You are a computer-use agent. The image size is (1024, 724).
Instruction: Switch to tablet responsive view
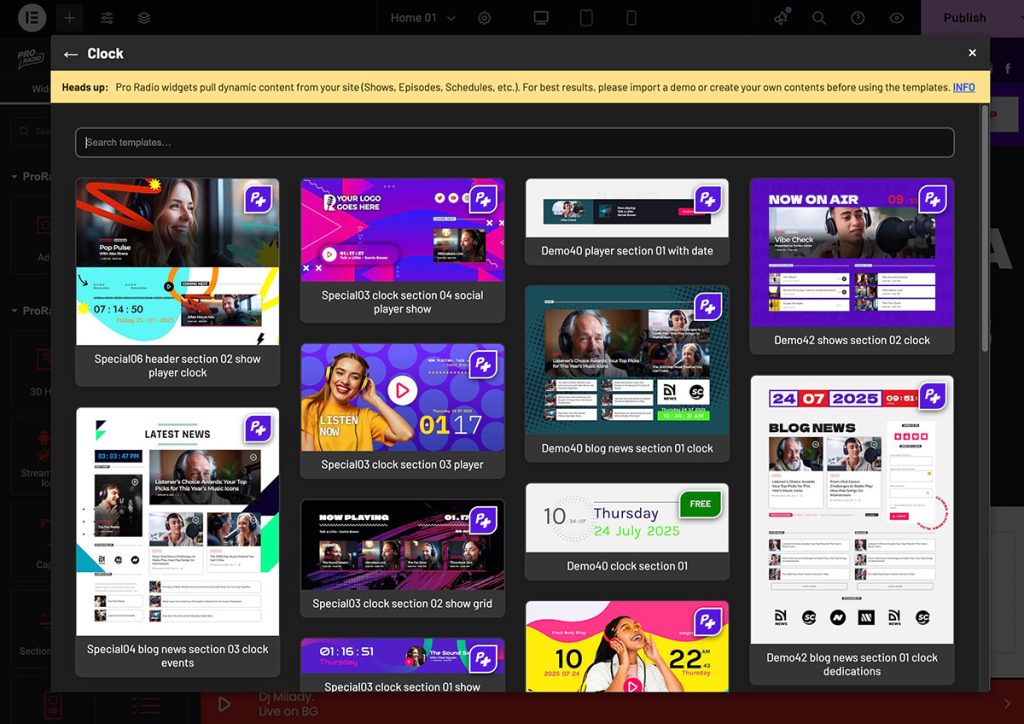click(587, 18)
